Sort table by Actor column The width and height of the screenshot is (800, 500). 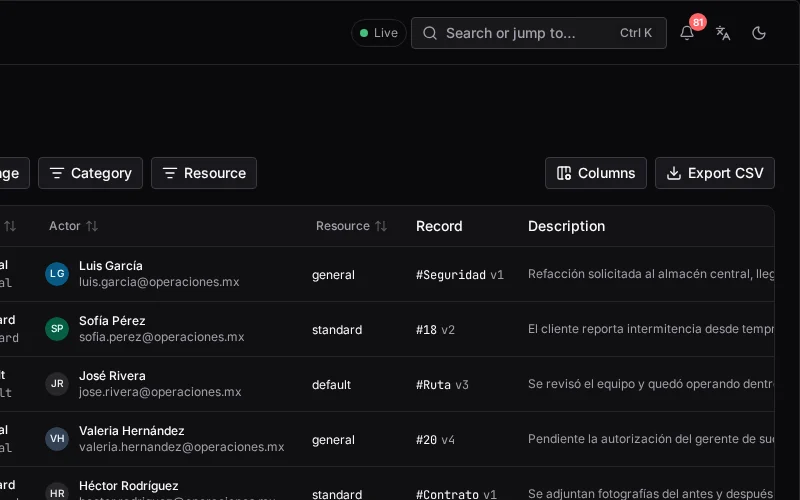coord(73,226)
